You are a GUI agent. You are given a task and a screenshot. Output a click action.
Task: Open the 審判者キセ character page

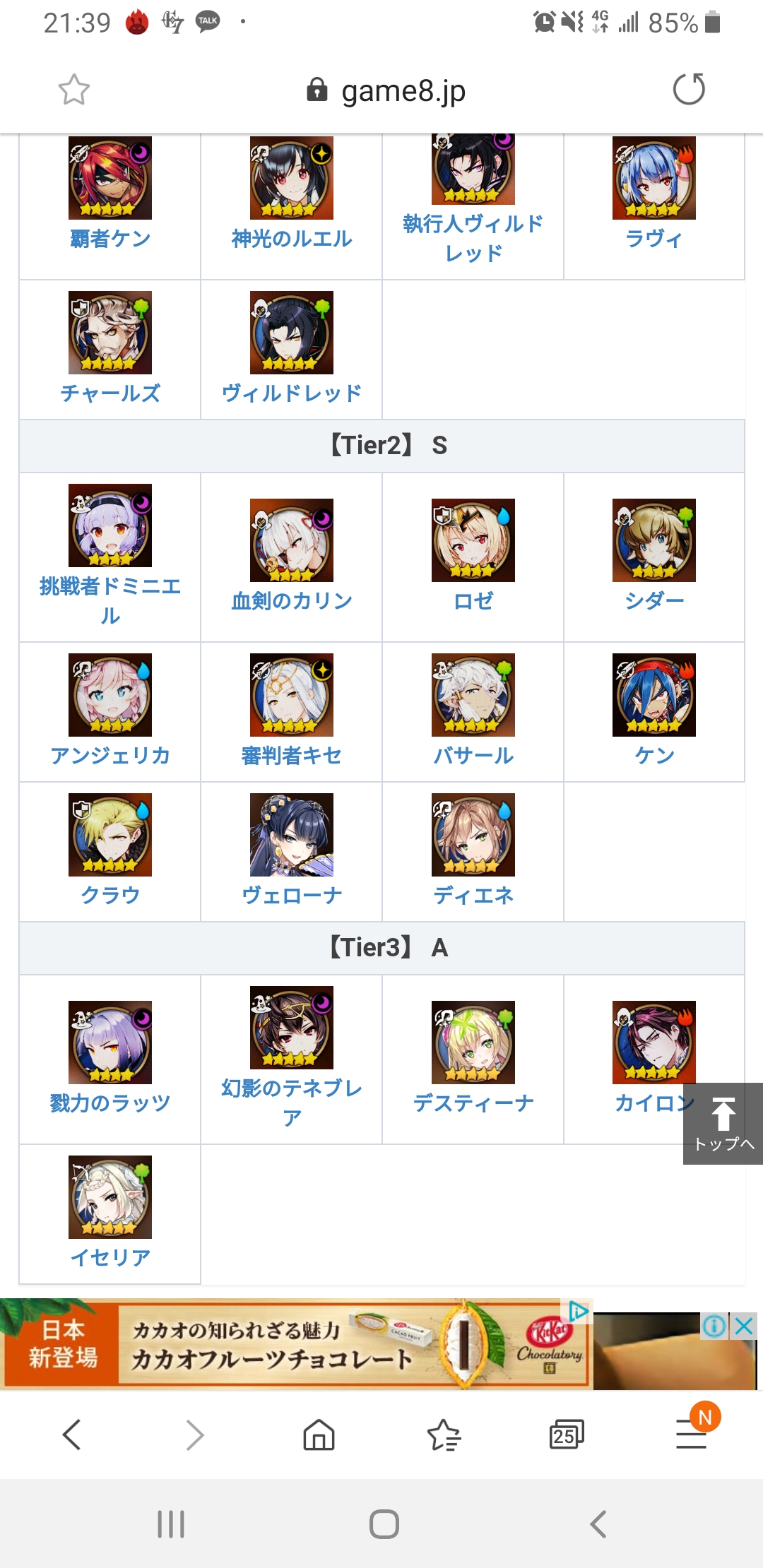pos(292,756)
